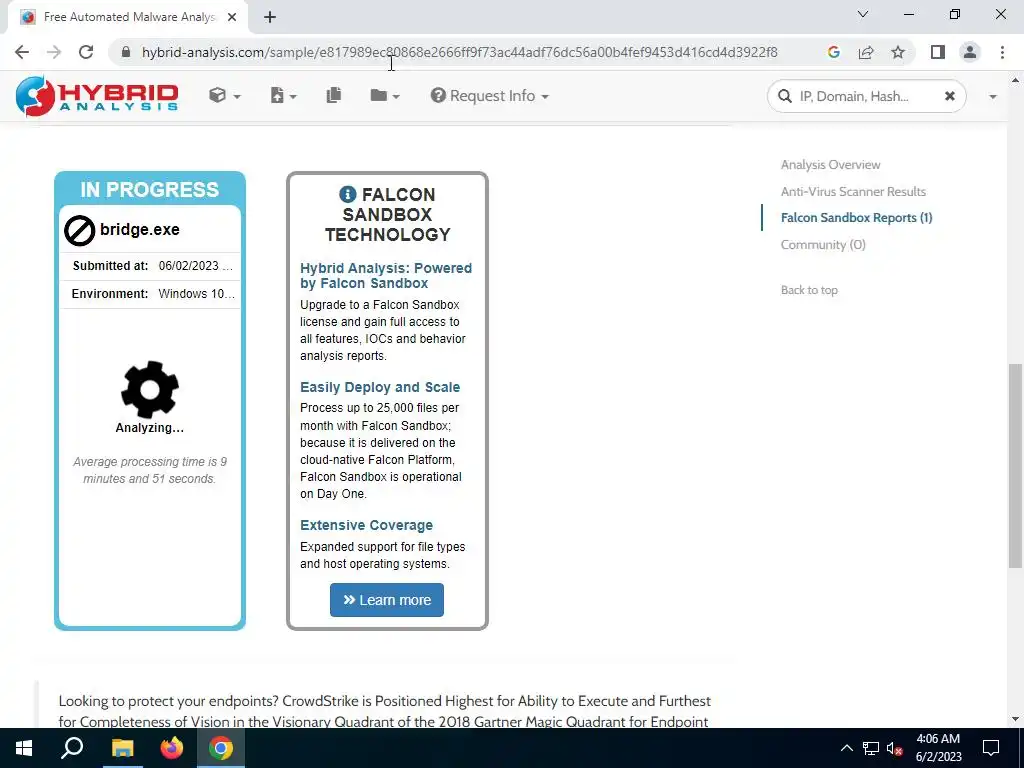
Task: Open the Request Info menu
Action: (x=489, y=96)
